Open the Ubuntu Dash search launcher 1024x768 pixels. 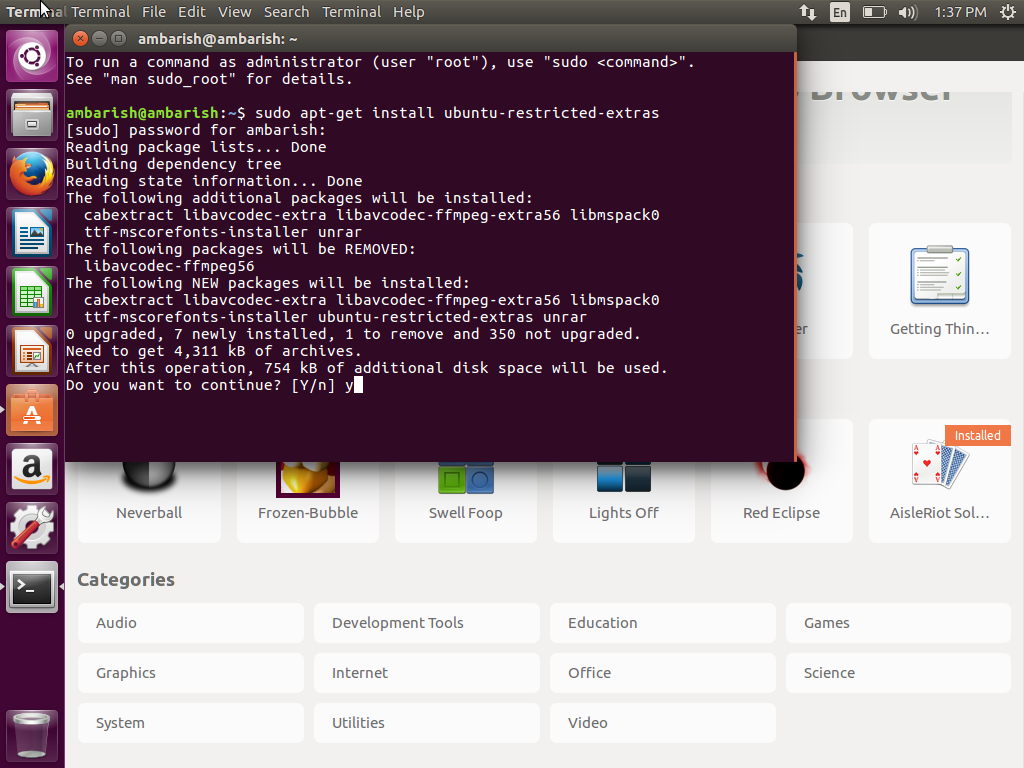point(32,56)
